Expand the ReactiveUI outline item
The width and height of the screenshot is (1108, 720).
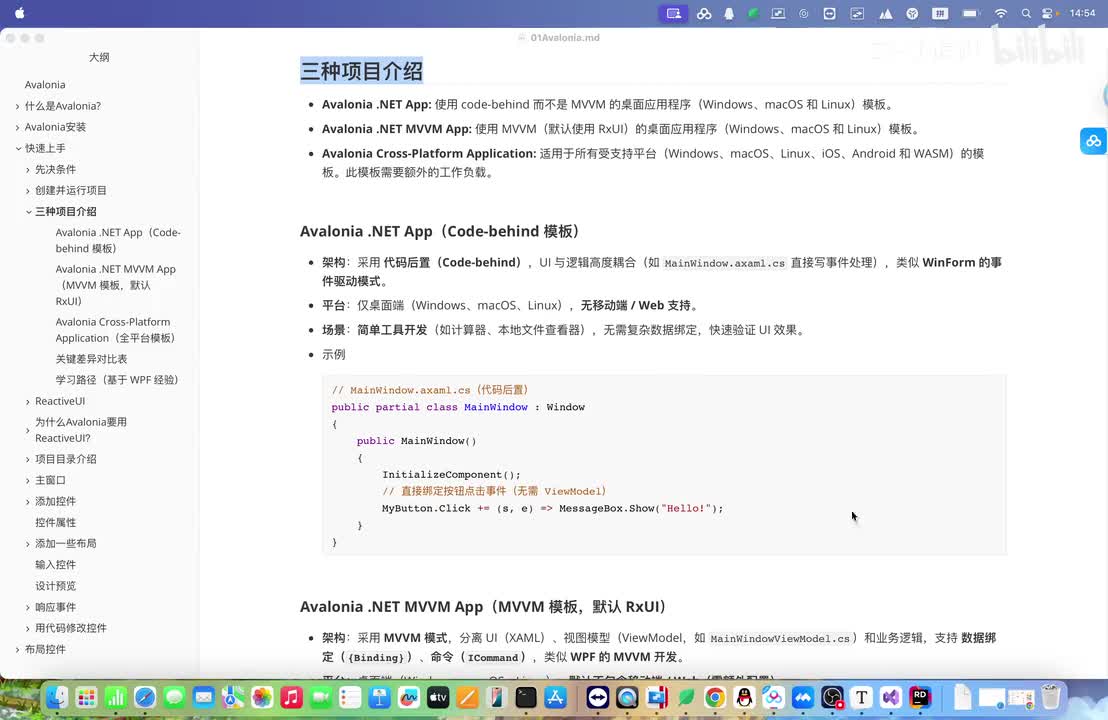(28, 401)
